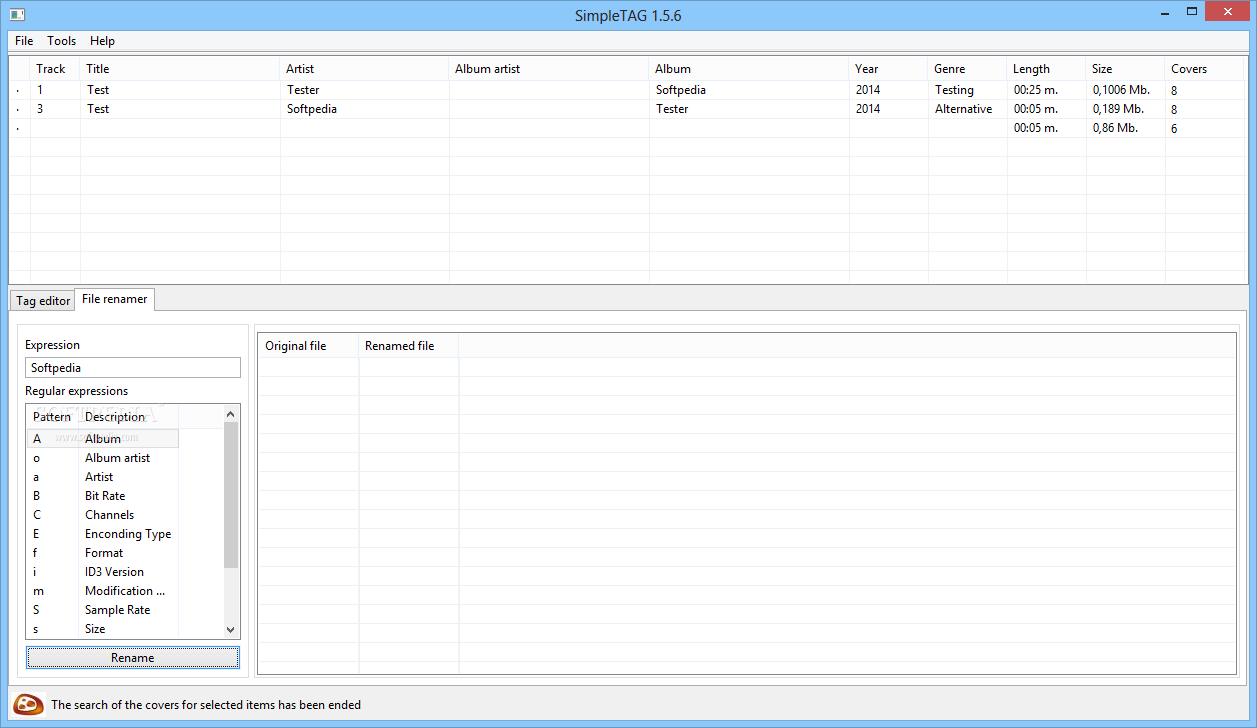Sort by the Covers column header

[1206, 69]
